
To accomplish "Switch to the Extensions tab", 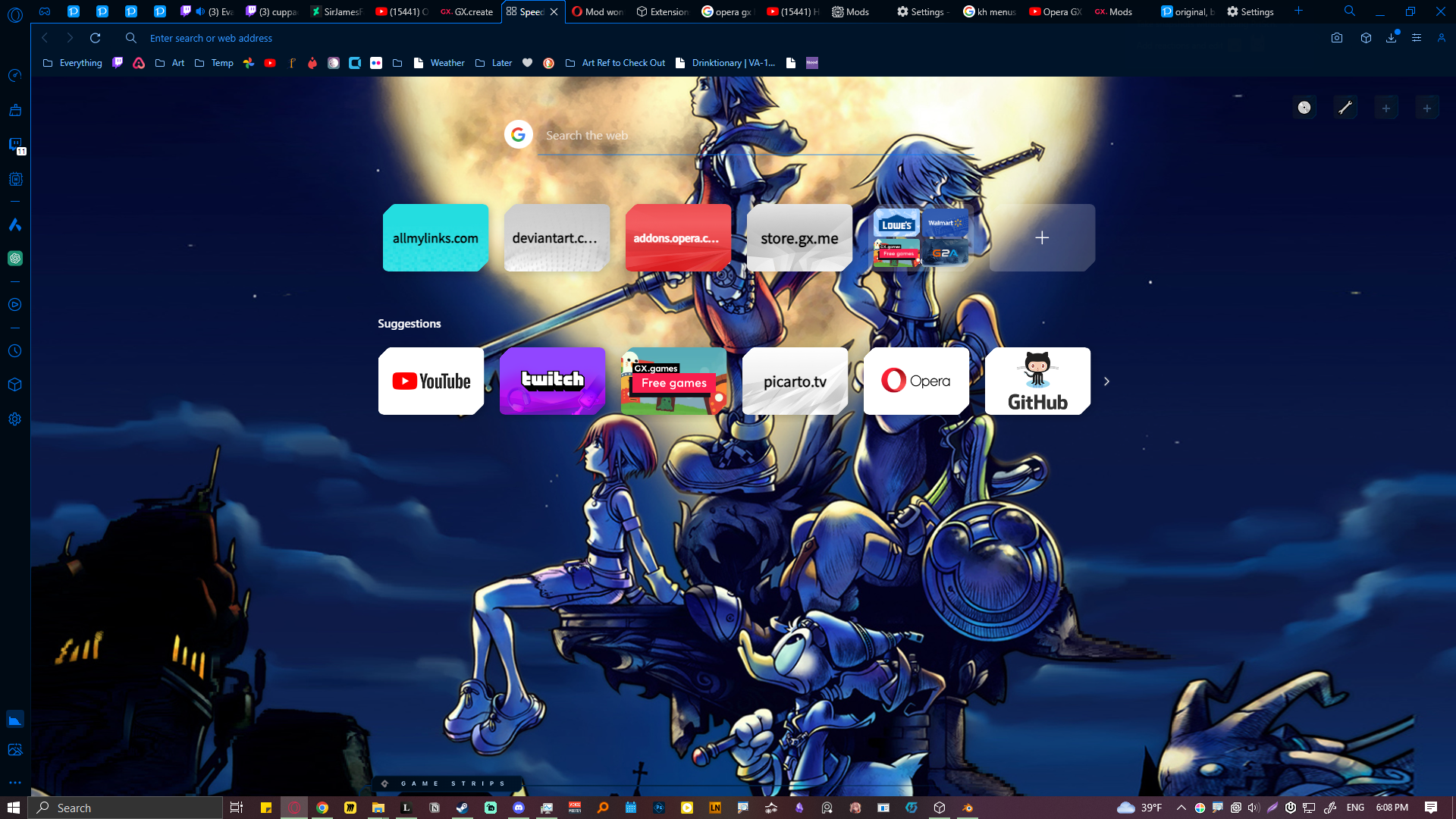I will point(663,11).
